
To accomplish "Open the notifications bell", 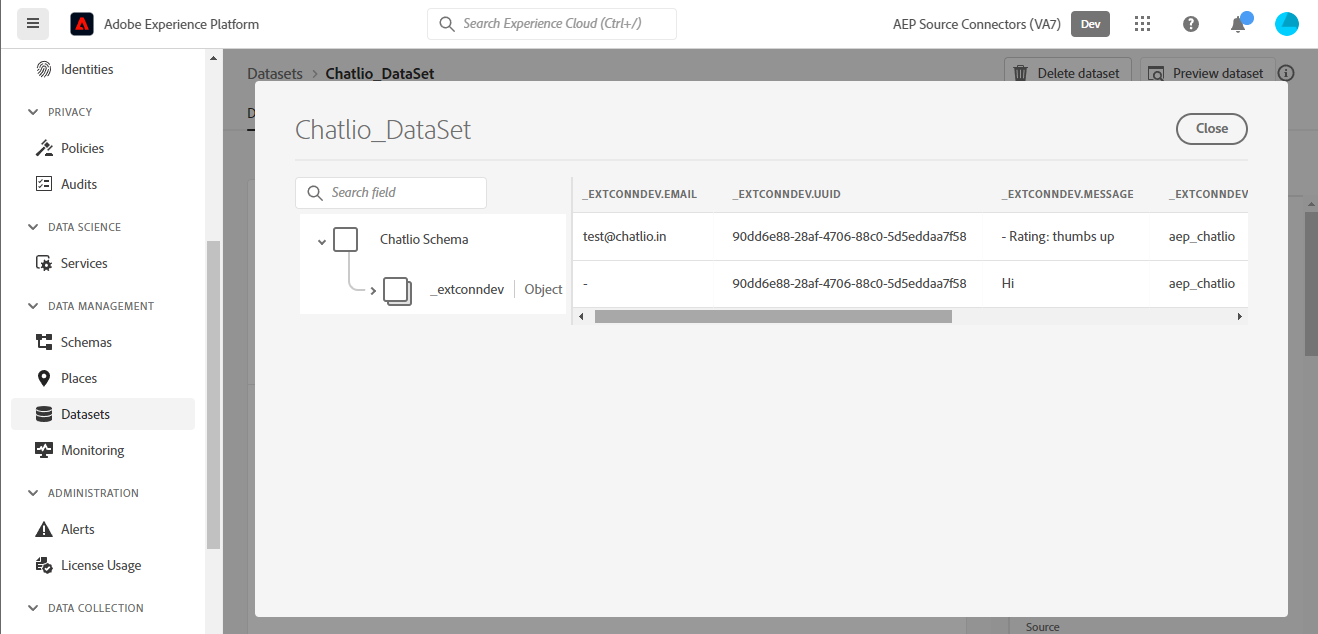I will click(x=1238, y=24).
